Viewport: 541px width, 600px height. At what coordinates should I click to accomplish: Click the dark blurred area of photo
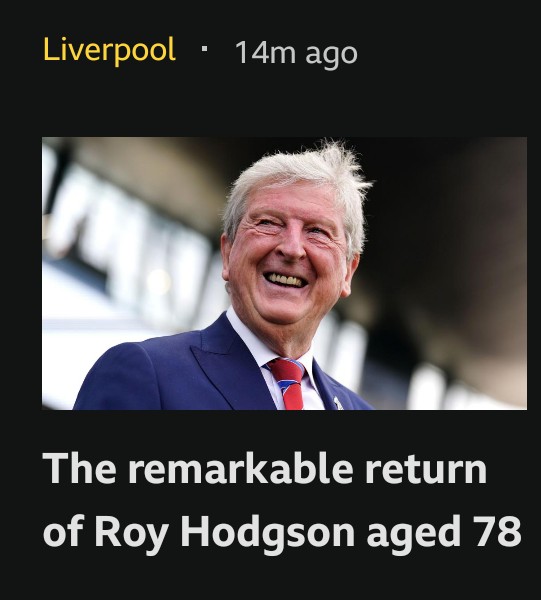[x=451, y=230]
